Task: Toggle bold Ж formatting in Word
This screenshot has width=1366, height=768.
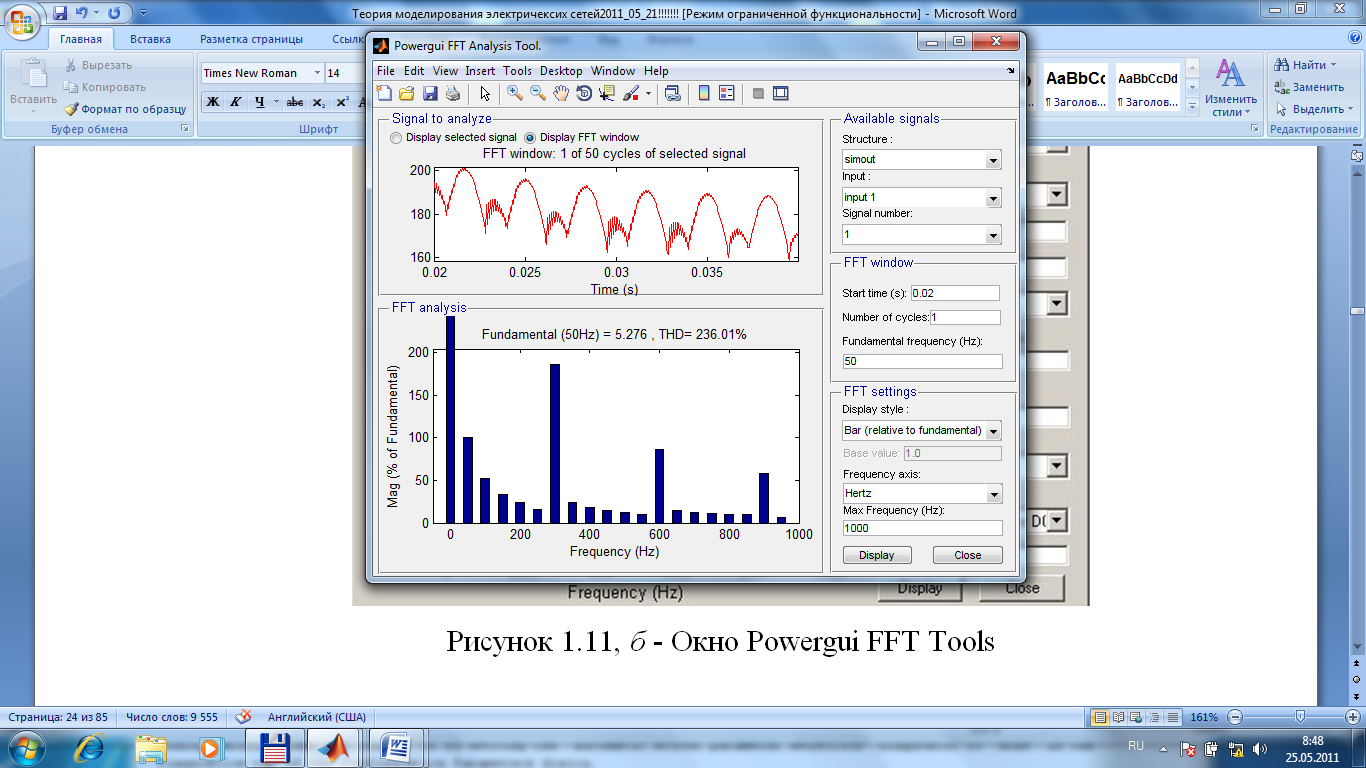Action: tap(212, 102)
